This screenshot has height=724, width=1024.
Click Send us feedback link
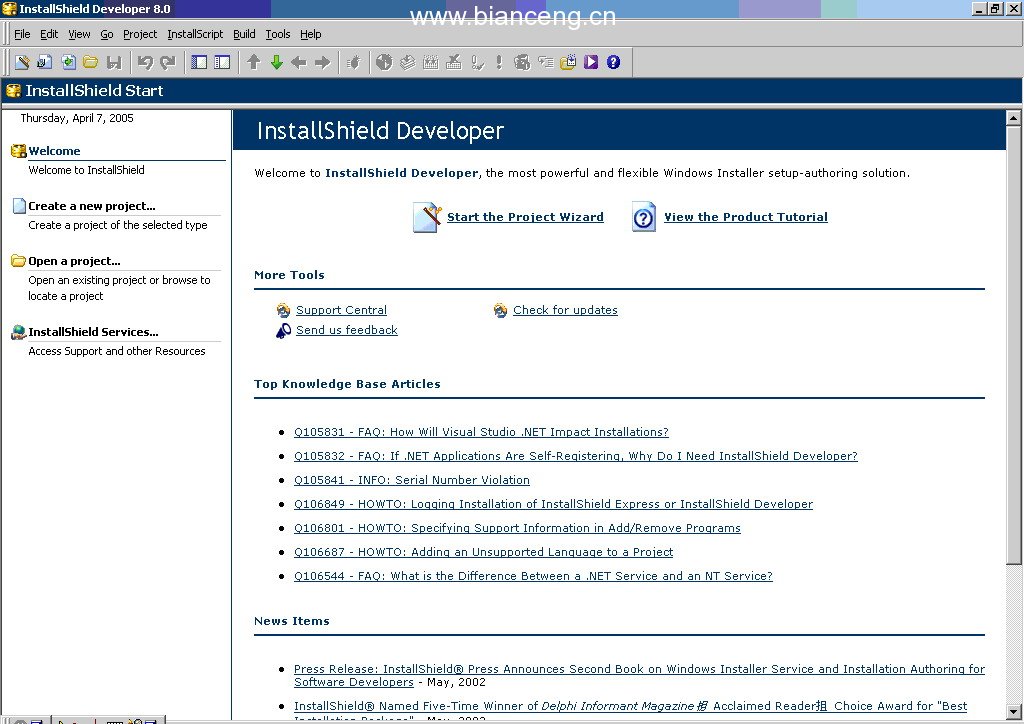pos(347,330)
